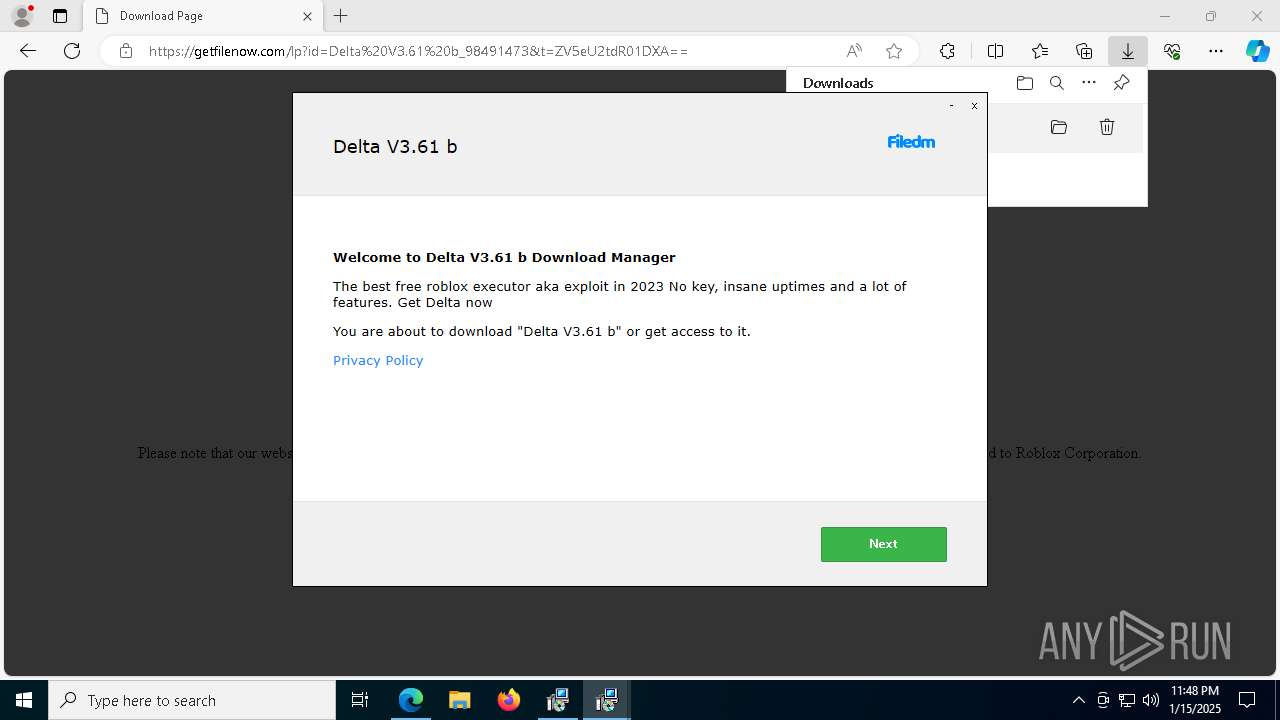The height and width of the screenshot is (720, 1280).
Task: Open volume control tray icon
Action: [x=1151, y=700]
